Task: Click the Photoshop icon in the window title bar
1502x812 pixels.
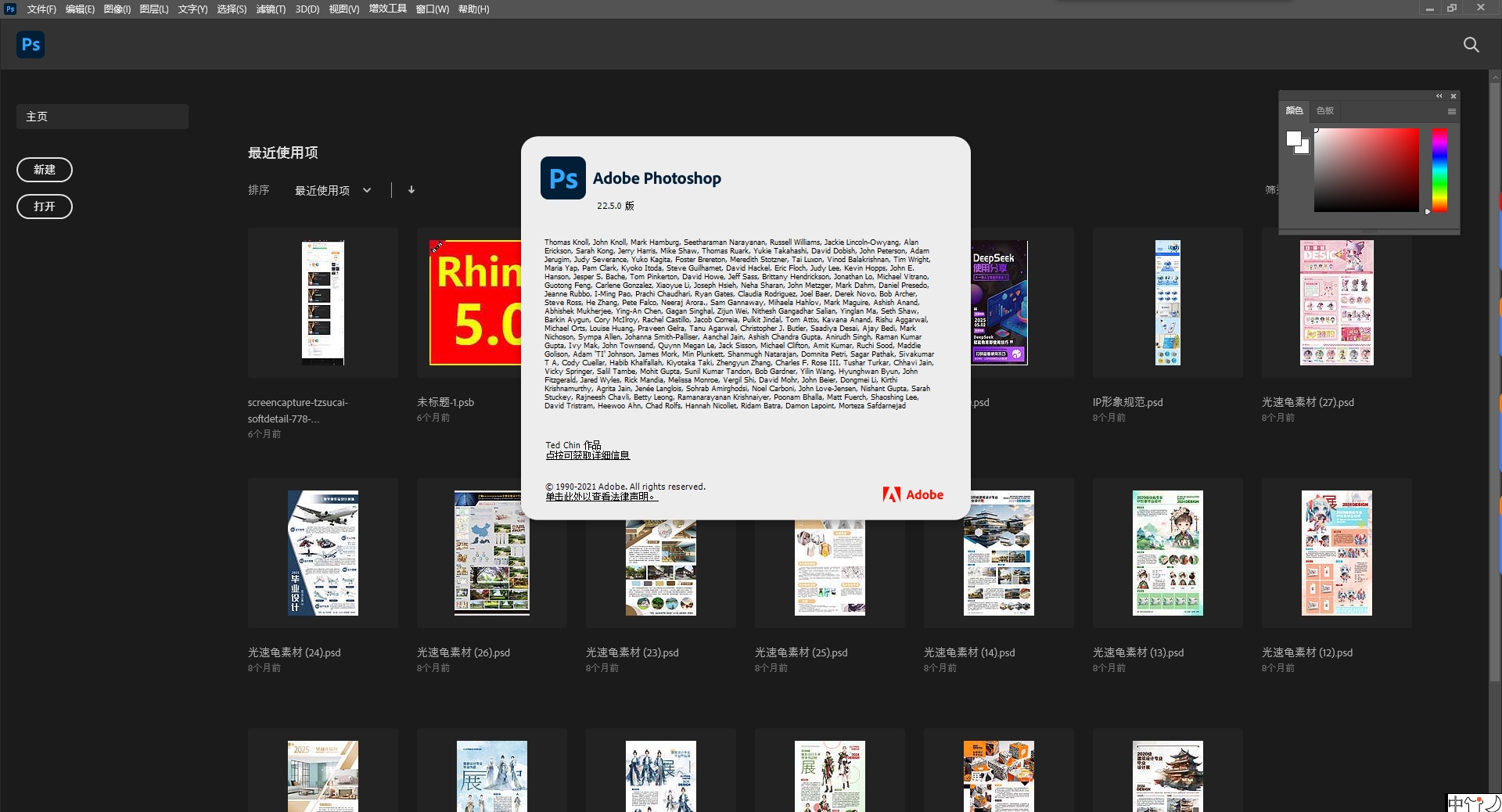Action: pyautogui.click(x=9, y=9)
